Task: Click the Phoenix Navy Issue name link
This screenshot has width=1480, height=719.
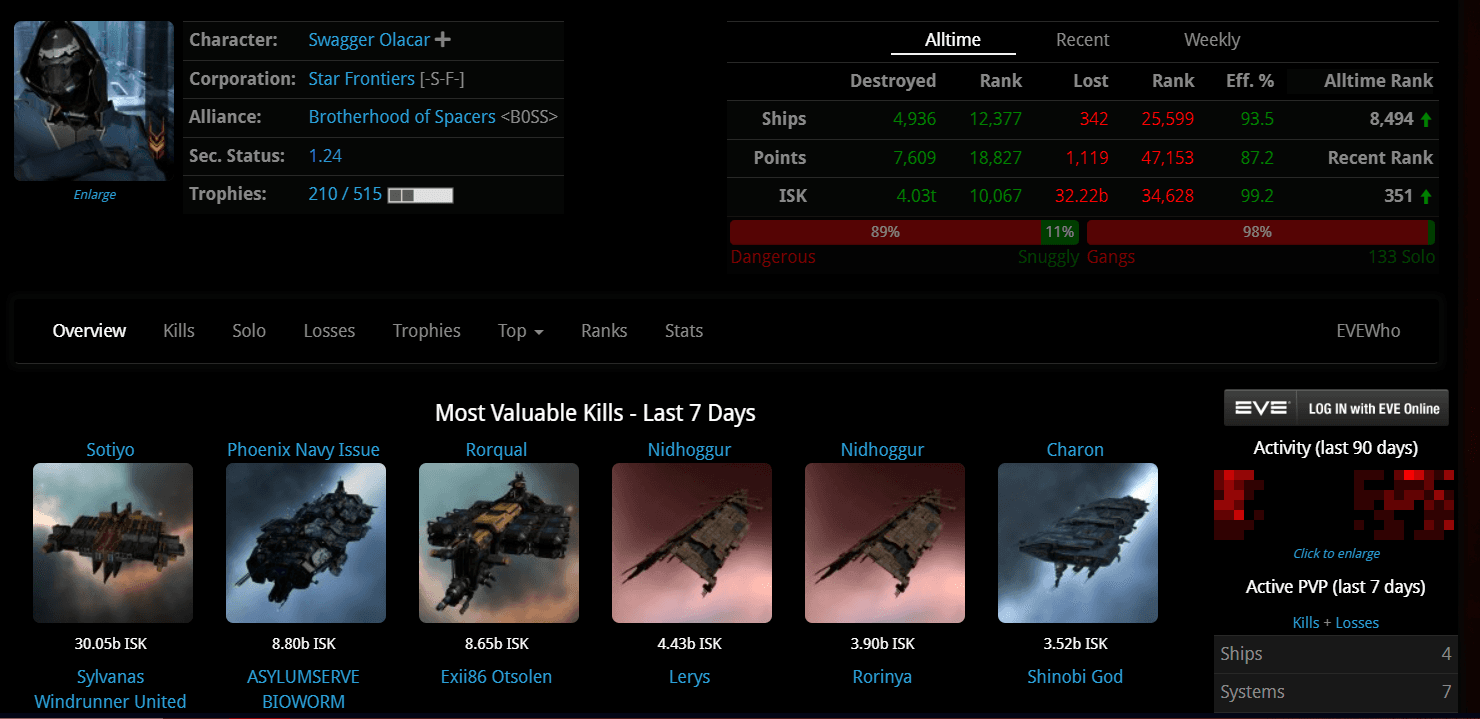Action: coord(303,450)
